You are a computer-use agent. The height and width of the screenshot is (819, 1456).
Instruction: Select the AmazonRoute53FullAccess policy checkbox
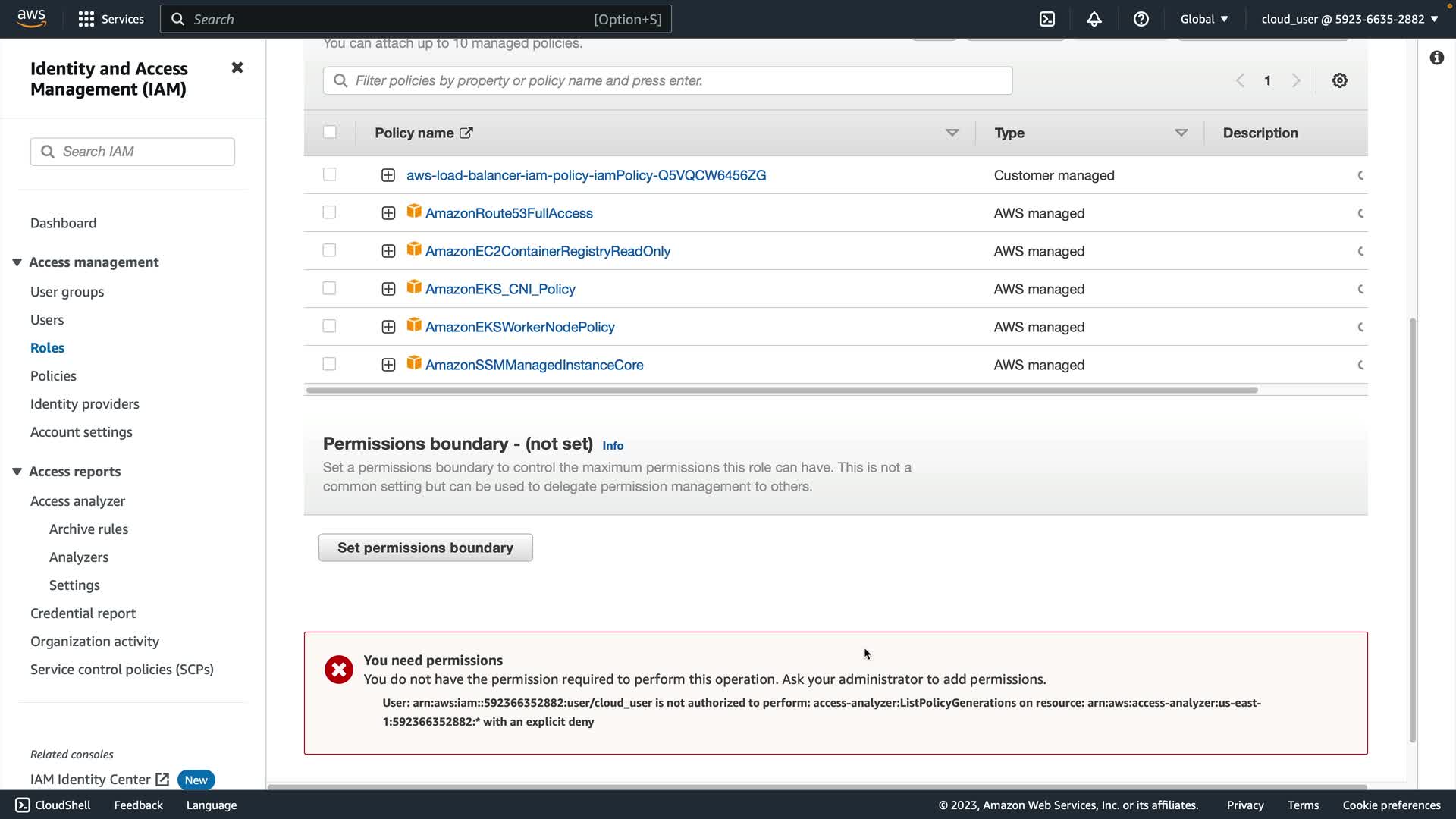[329, 212]
